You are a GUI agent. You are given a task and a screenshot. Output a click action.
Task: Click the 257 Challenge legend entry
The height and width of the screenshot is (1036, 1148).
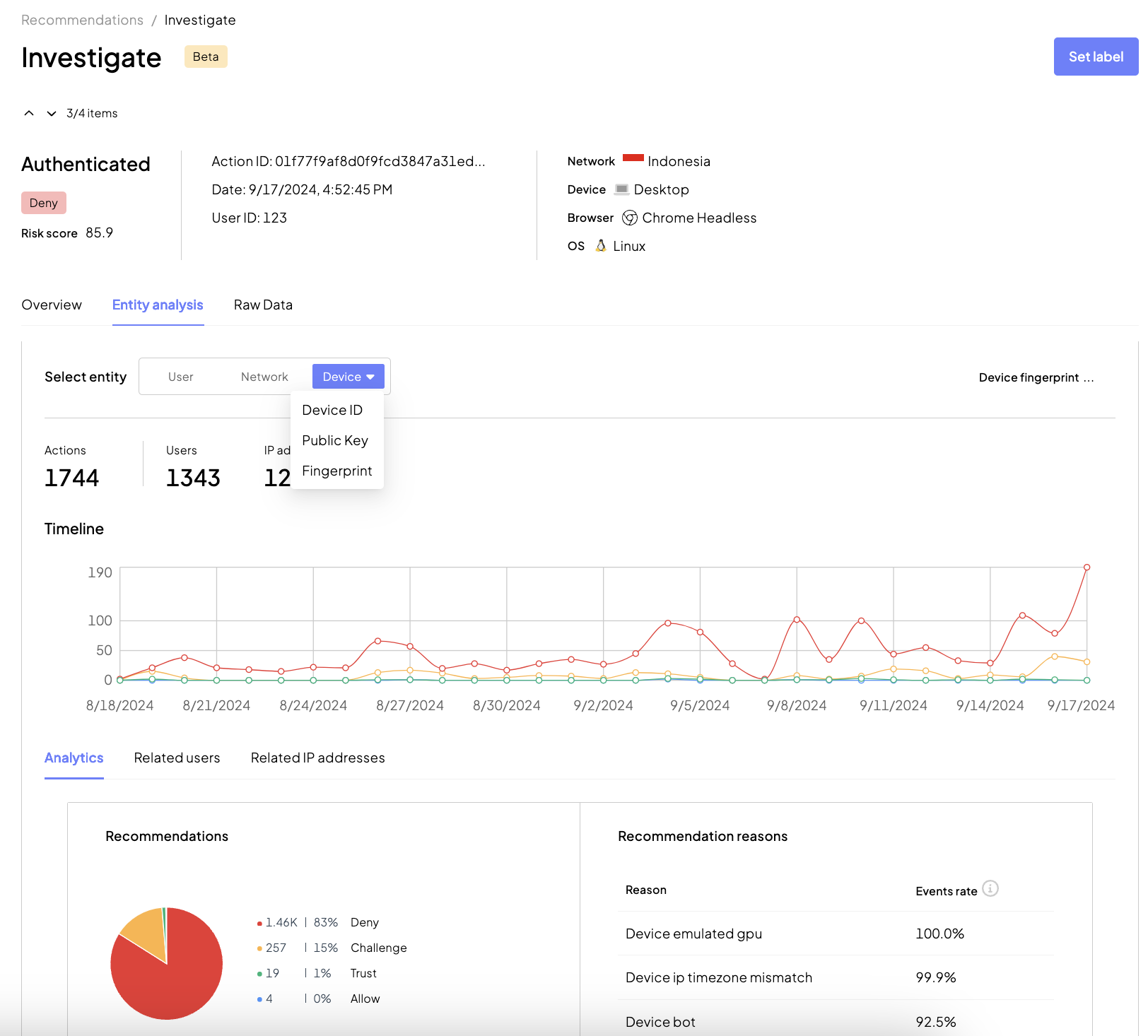332,948
